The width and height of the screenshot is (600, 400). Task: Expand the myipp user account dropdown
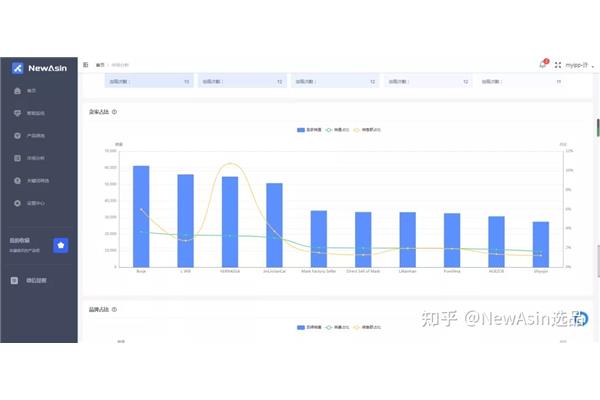[x=580, y=65]
